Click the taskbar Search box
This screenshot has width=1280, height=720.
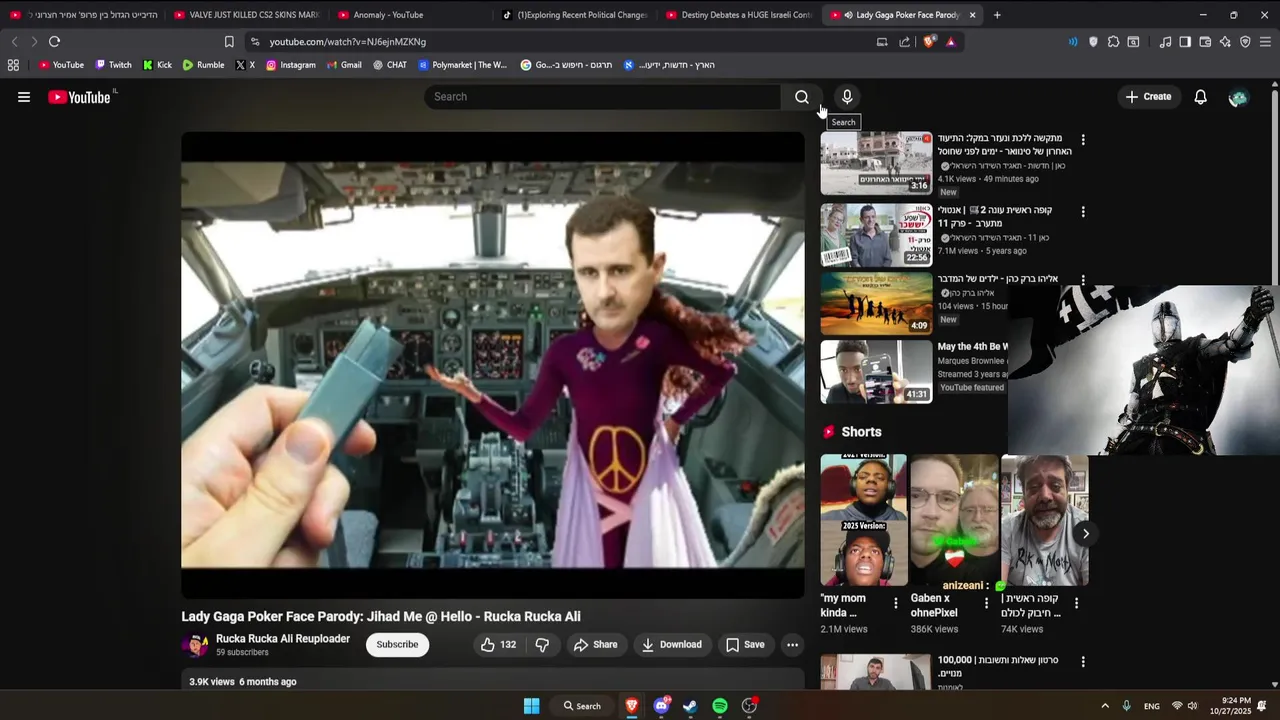pyautogui.click(x=581, y=706)
